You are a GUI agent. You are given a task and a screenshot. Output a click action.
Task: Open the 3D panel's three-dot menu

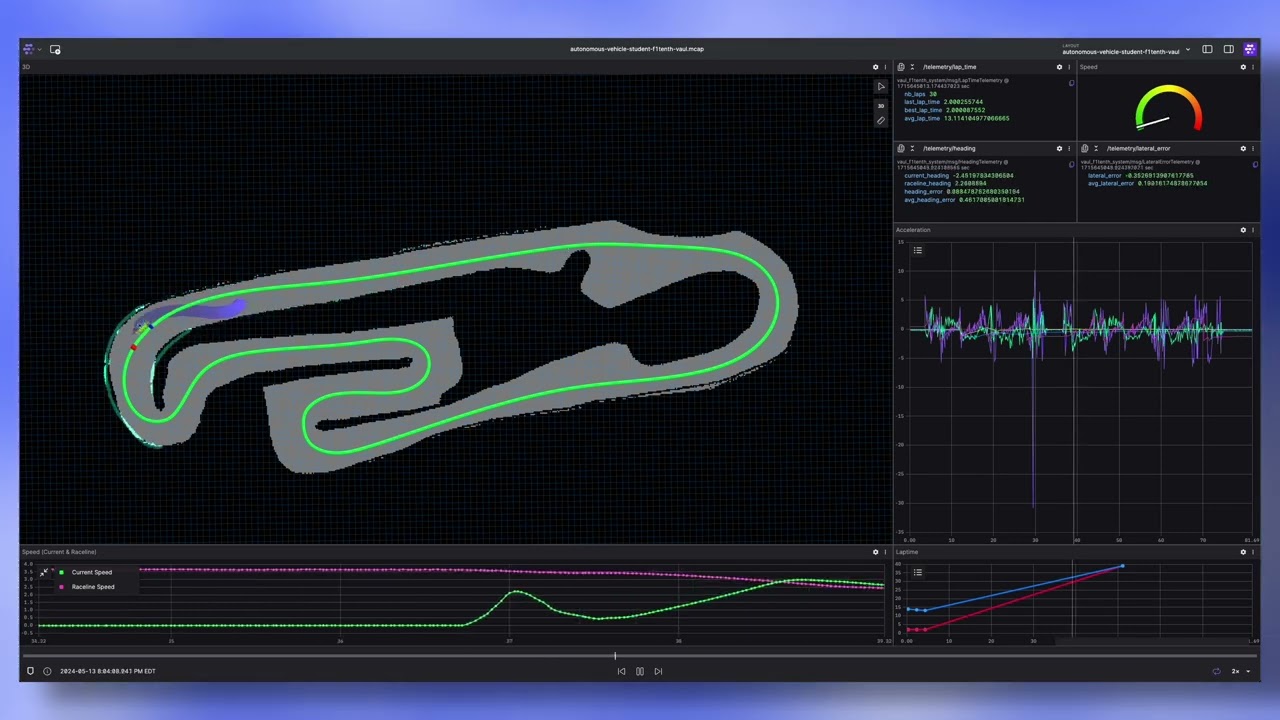coord(886,67)
